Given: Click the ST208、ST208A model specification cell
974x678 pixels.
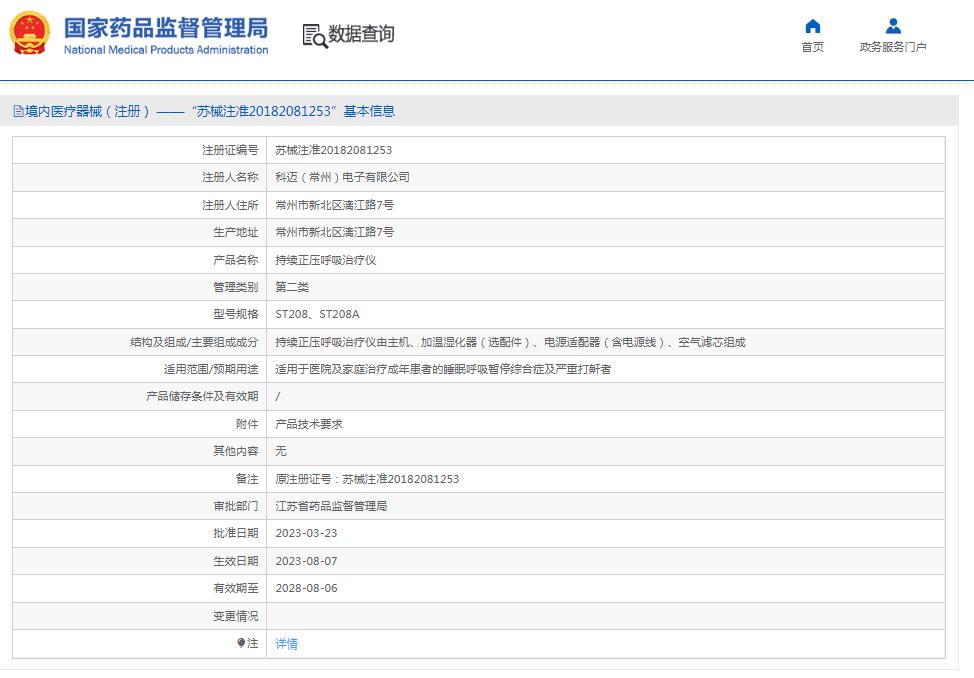Looking at the screenshot, I should point(318,314).
